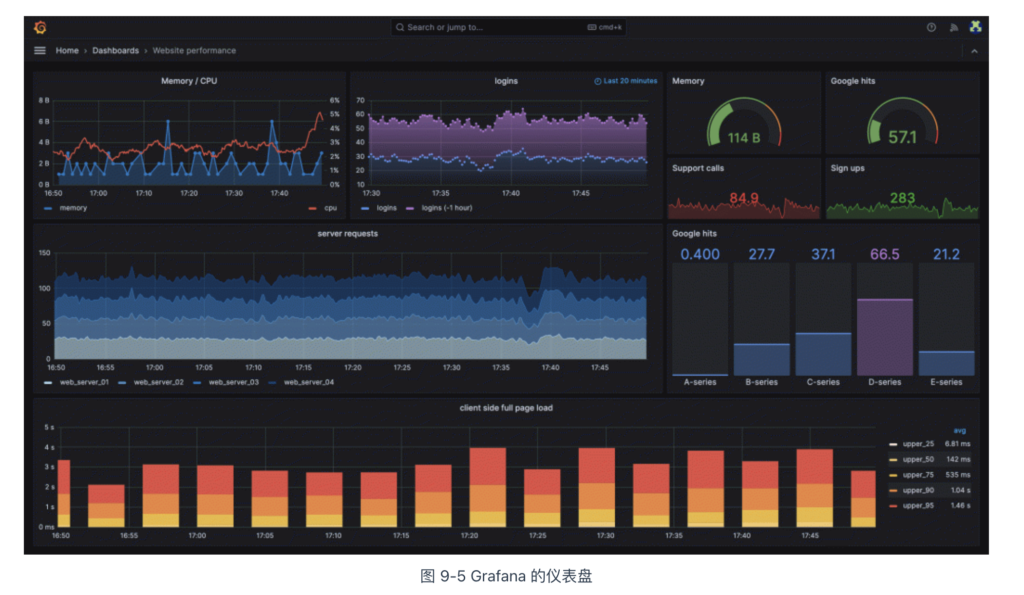
Task: Click the 66.5 D-series value
Action: (885, 254)
